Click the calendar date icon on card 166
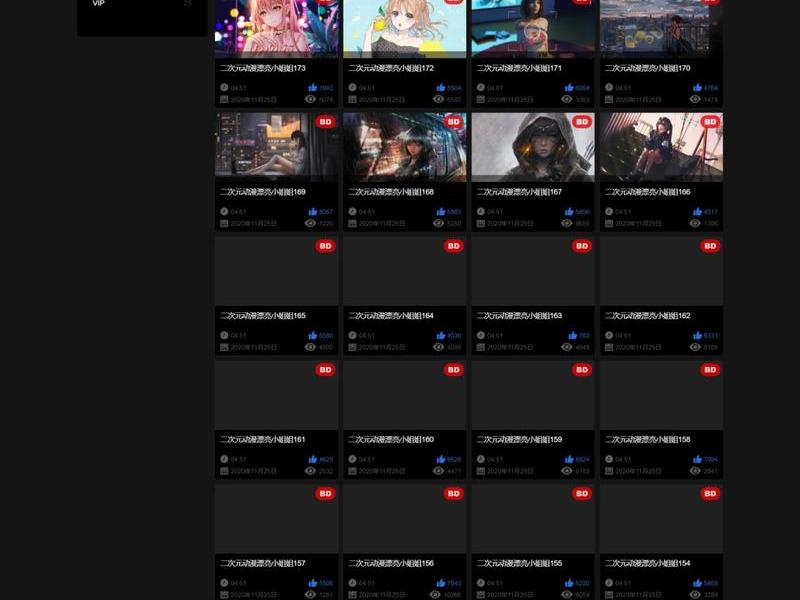800x600 pixels. (x=609, y=223)
